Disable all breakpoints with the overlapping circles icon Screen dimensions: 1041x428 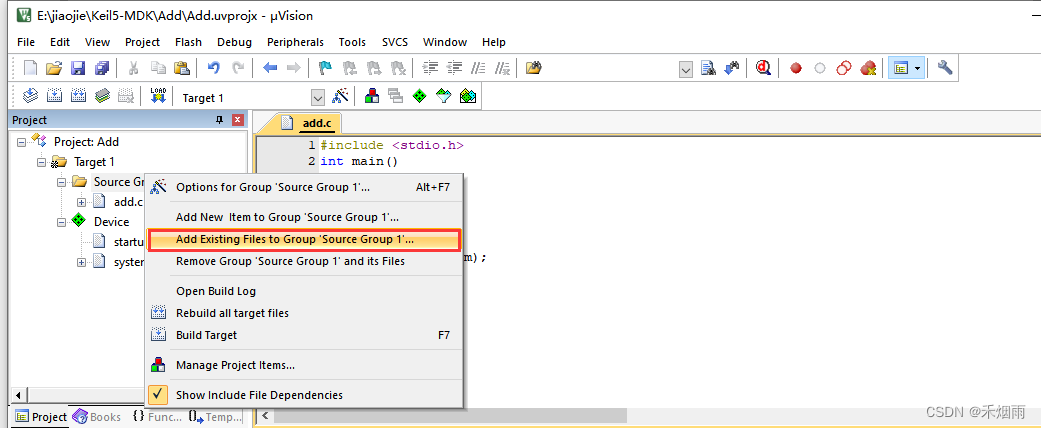coord(844,68)
